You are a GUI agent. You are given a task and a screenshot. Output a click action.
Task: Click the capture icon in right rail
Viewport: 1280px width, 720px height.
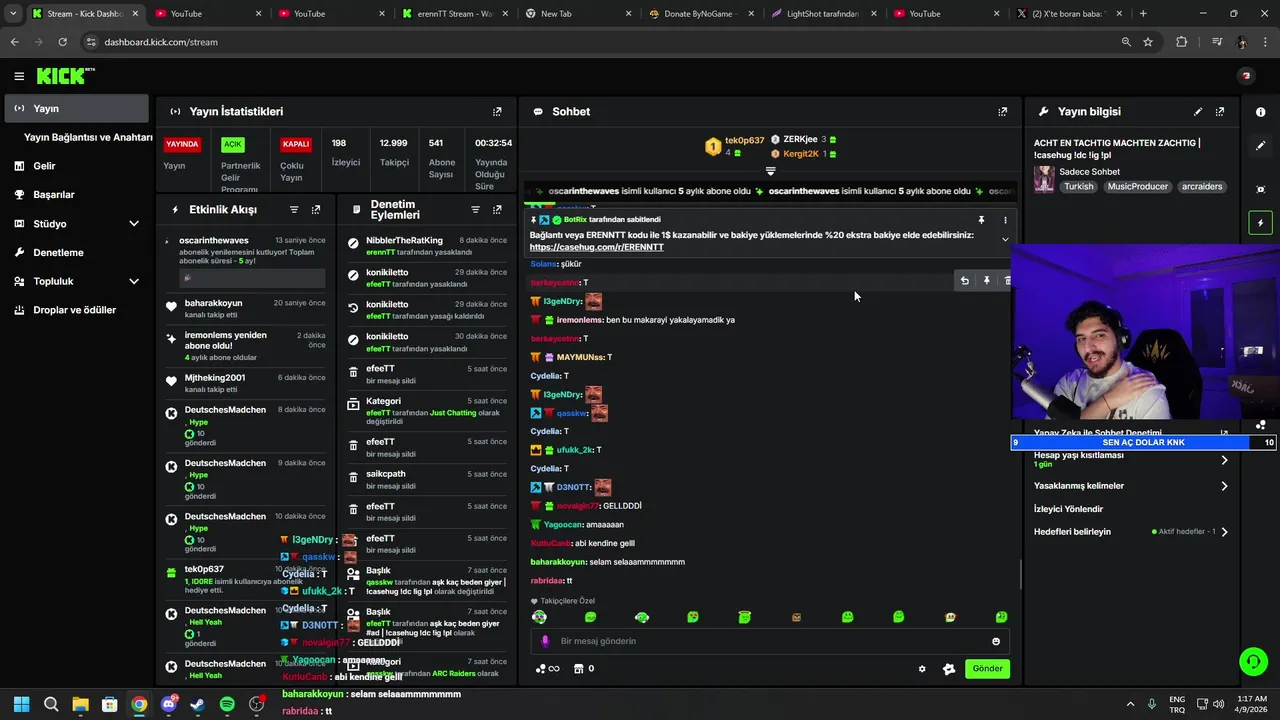[1260, 189]
